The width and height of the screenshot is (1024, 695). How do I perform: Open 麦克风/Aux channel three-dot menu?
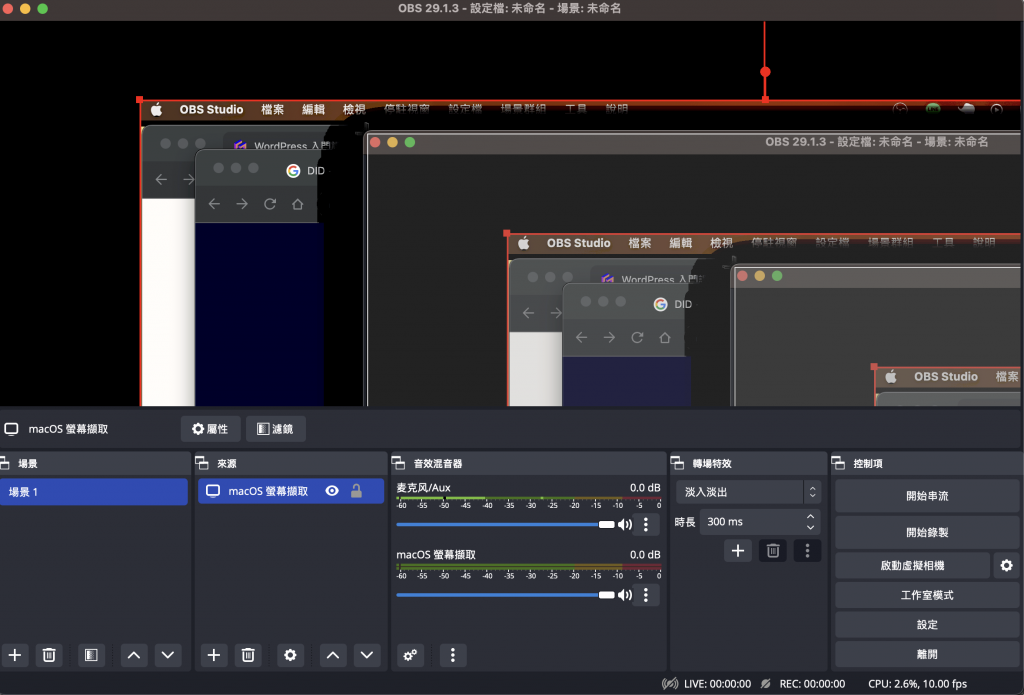coord(646,524)
